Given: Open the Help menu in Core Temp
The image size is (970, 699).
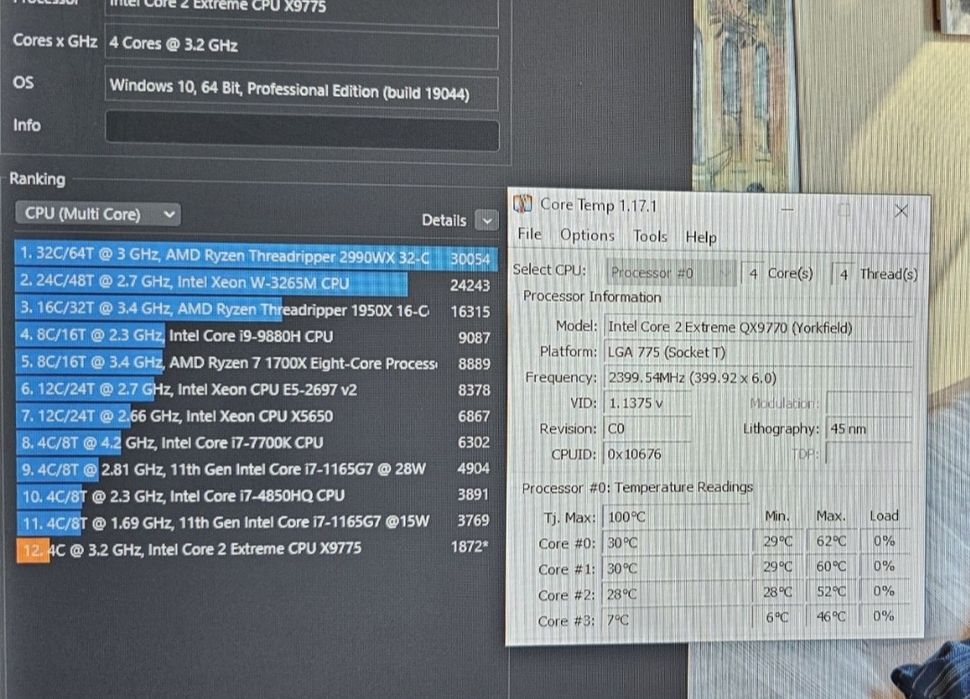Looking at the screenshot, I should pyautogui.click(x=701, y=238).
